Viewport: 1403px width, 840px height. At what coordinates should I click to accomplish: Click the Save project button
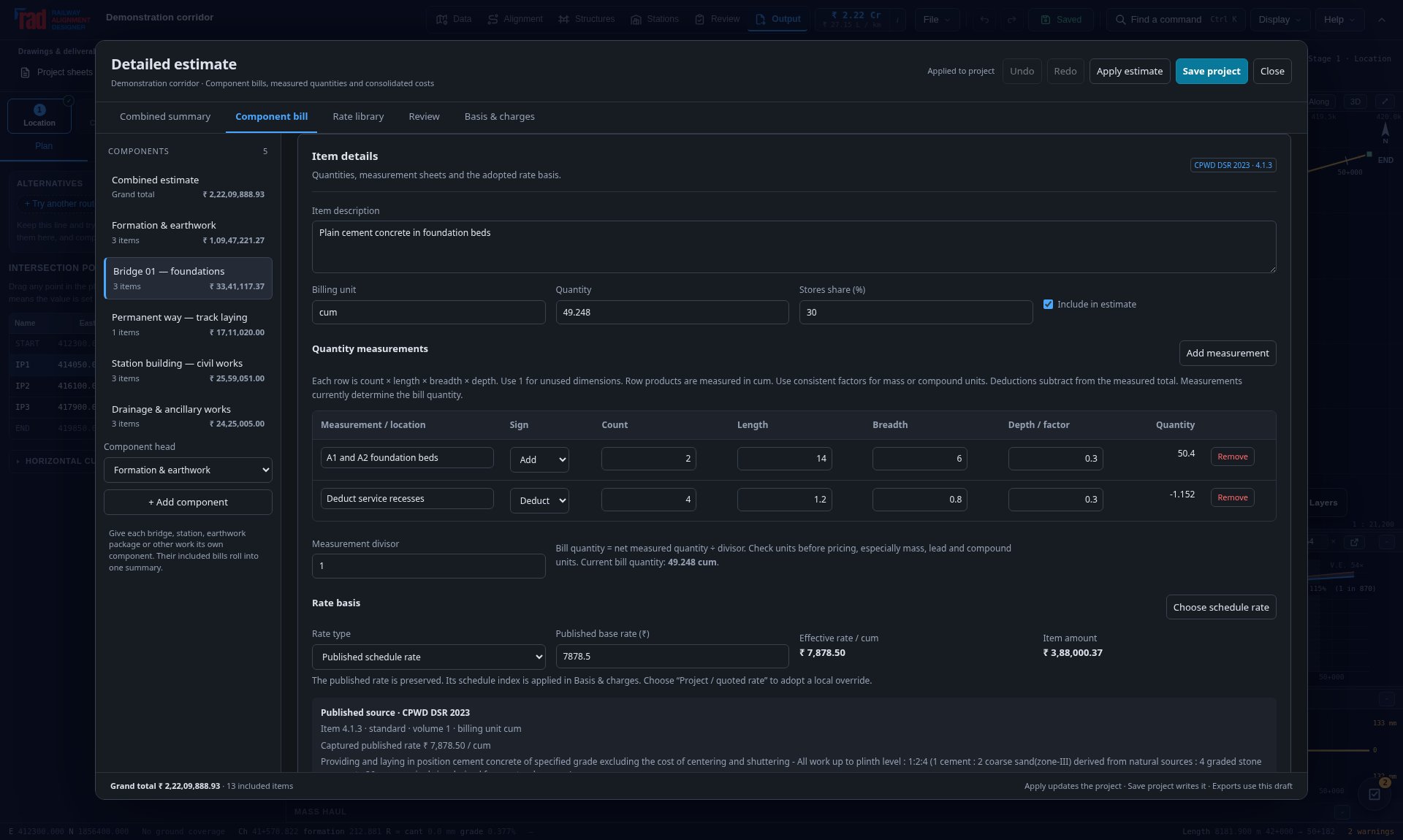(x=1212, y=72)
